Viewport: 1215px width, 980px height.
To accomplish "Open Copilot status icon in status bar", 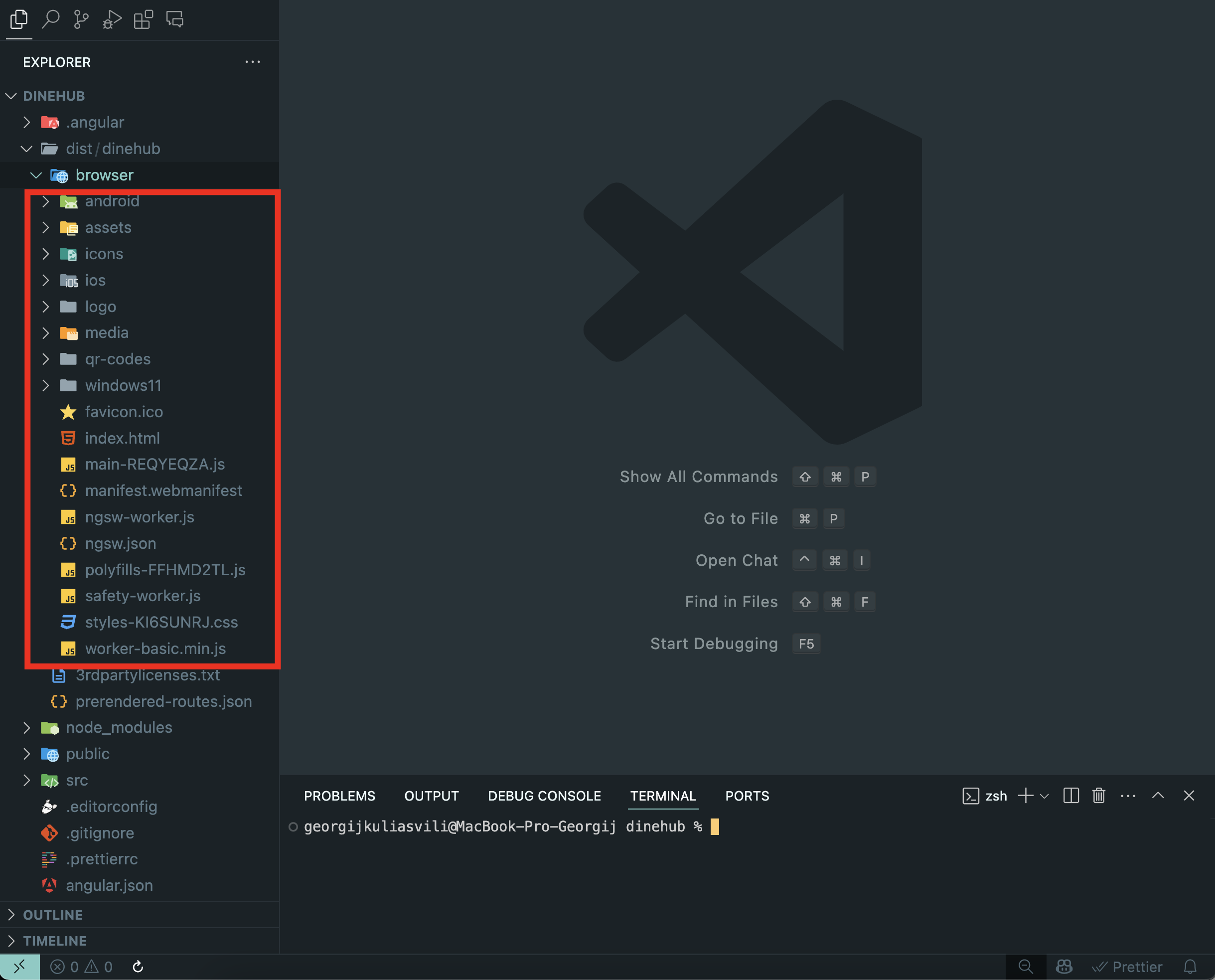I will (1064, 967).
